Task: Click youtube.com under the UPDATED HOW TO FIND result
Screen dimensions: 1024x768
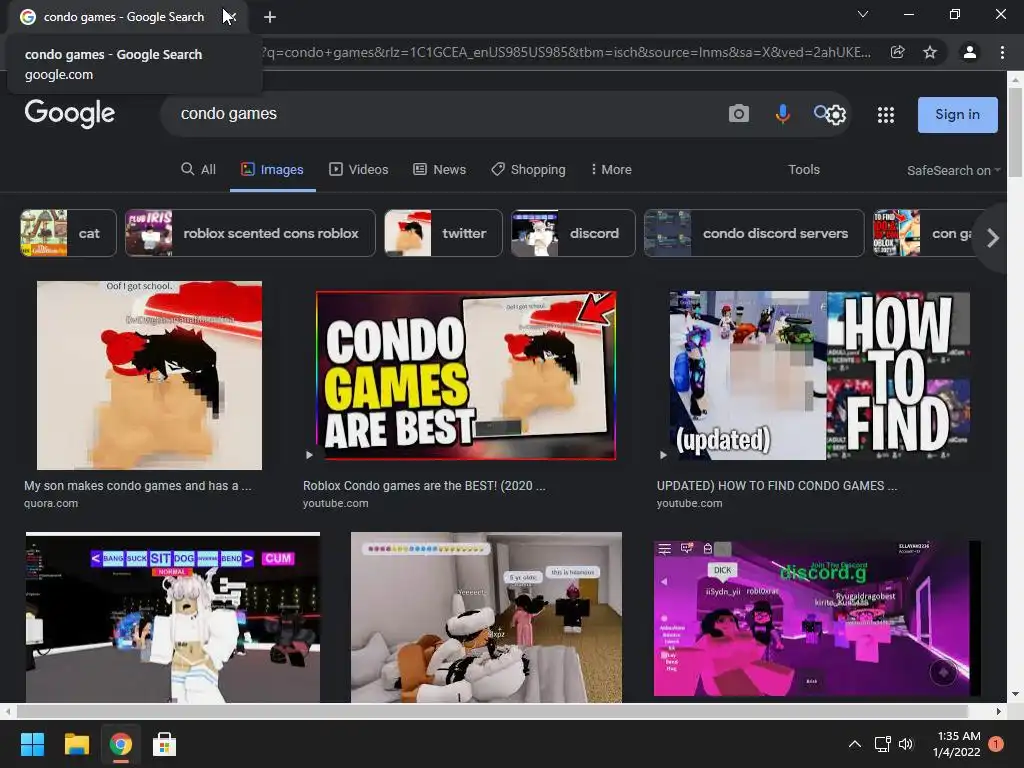Action: pyautogui.click(x=690, y=504)
